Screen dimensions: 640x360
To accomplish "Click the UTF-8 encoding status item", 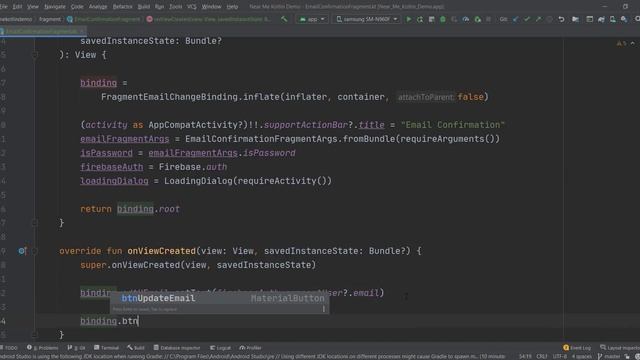I will tap(559, 356).
